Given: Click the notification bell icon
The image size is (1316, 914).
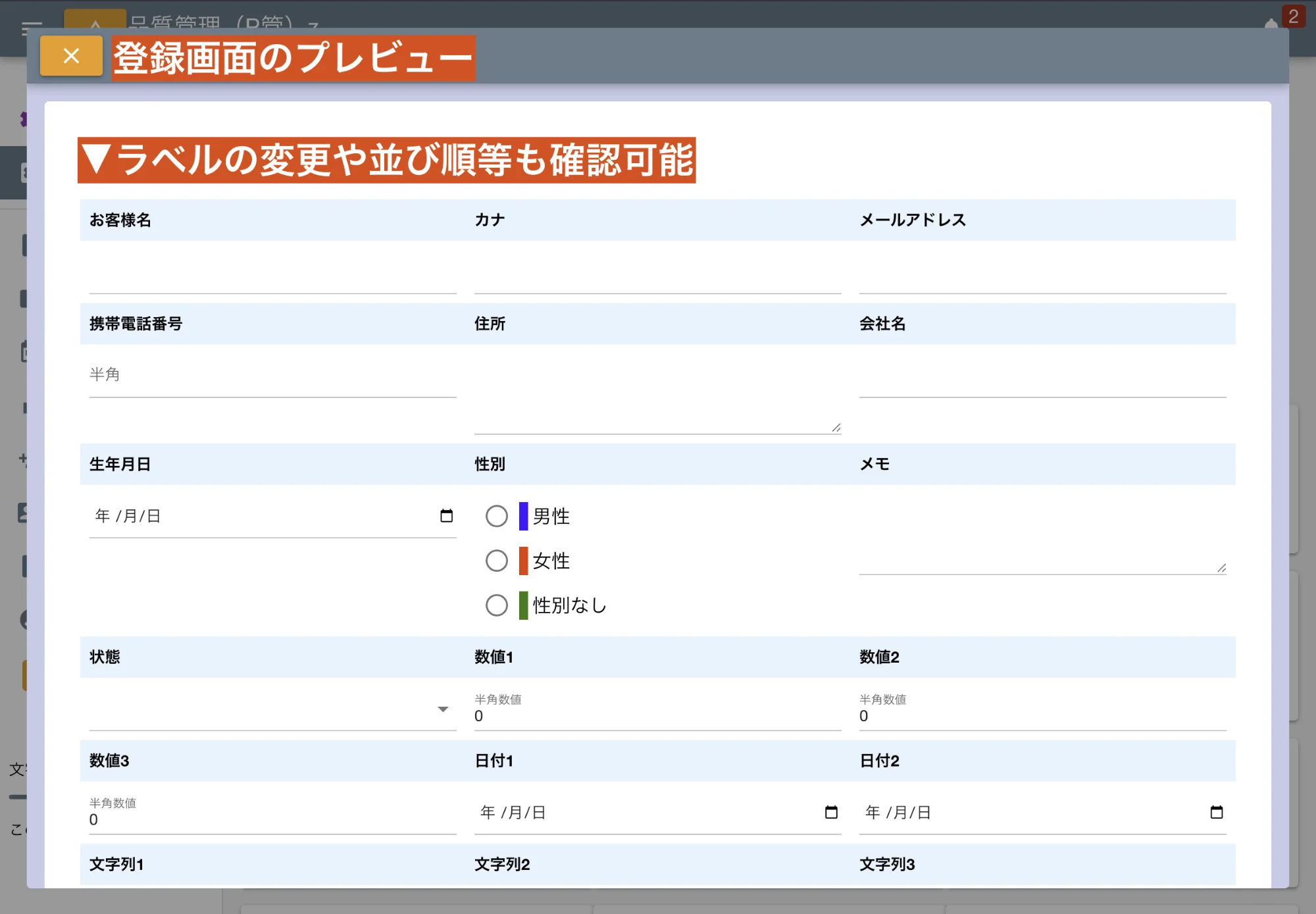Looking at the screenshot, I should coord(1271,25).
